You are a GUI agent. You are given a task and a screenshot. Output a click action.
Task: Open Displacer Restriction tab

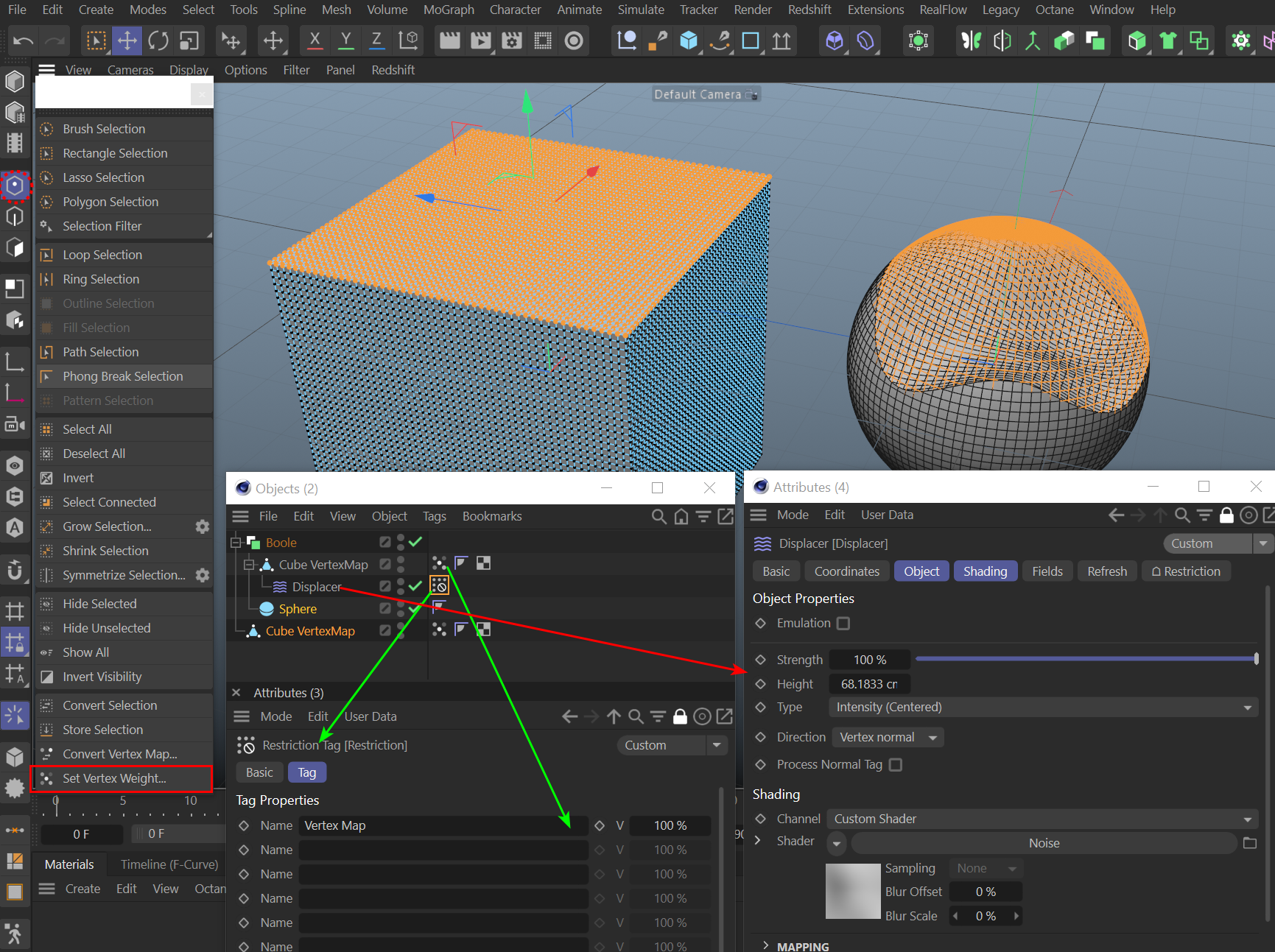pos(1186,571)
